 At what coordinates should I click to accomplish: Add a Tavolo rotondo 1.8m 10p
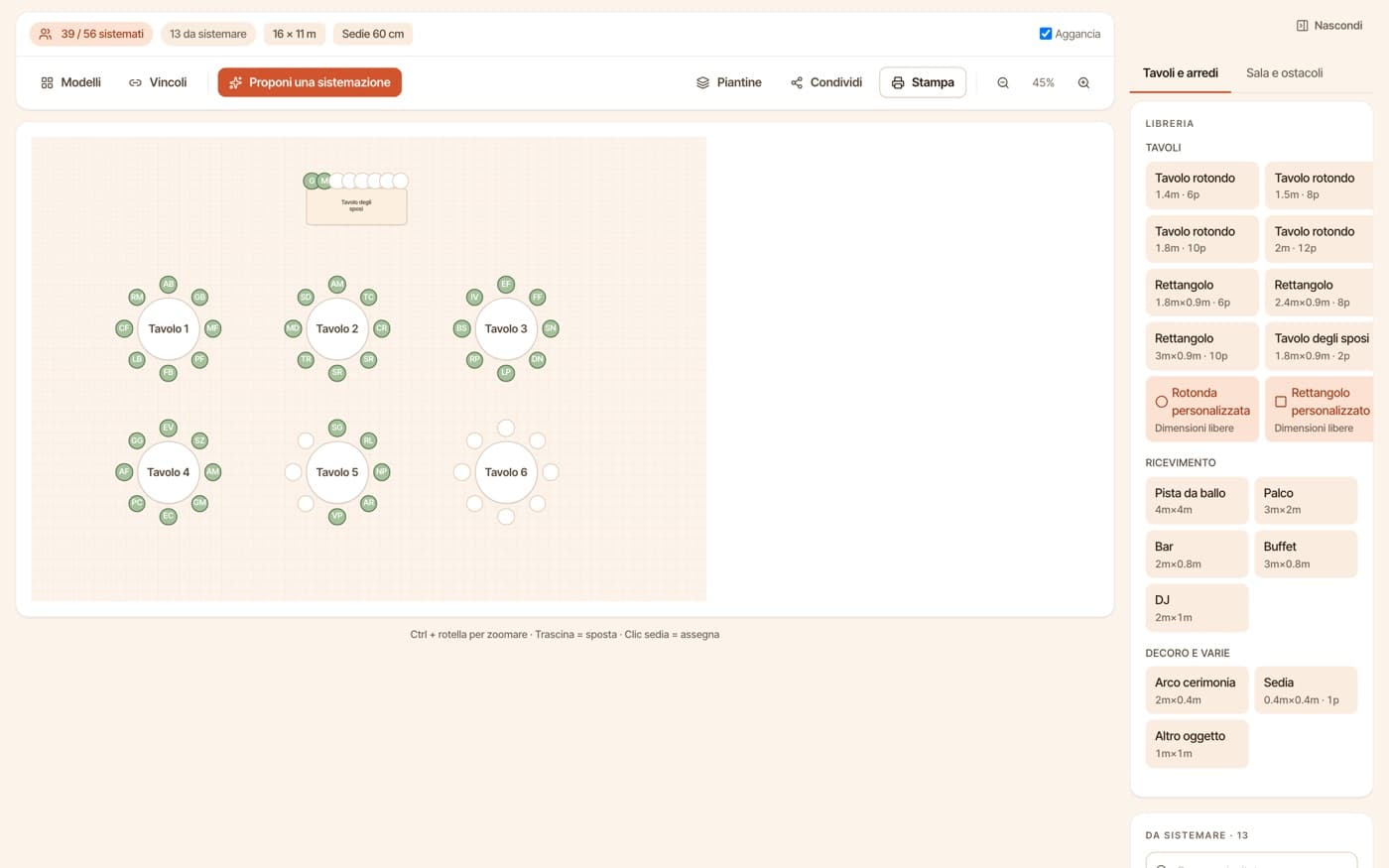tap(1201, 239)
